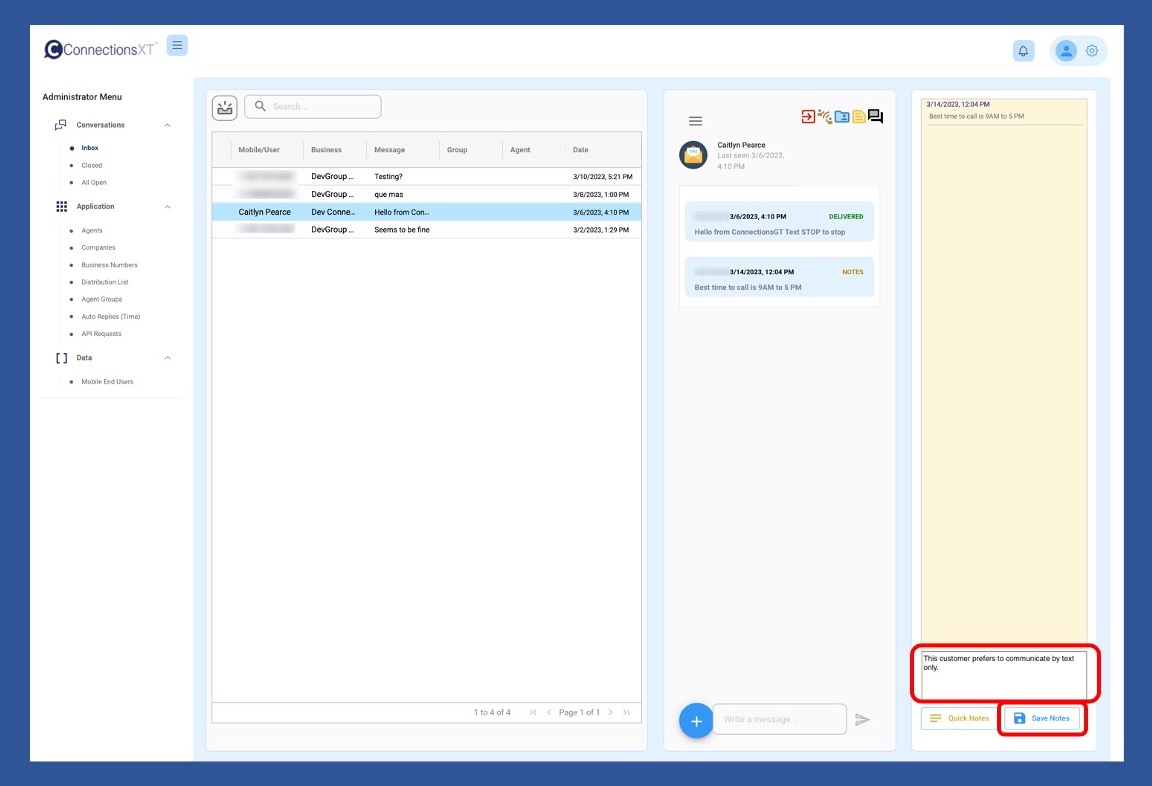Click the red transfer arrow icon
The image size is (1152, 786).
(x=808, y=117)
